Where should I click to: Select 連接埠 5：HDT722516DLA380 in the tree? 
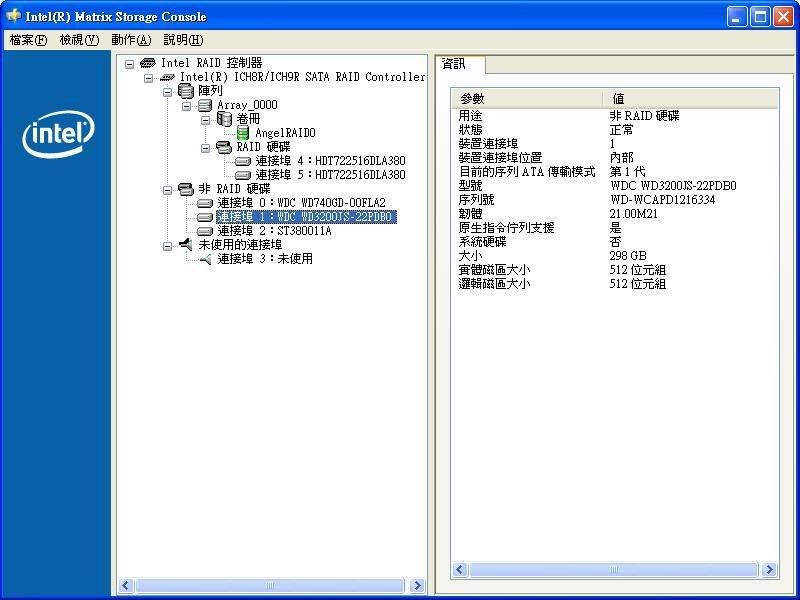click(x=330, y=175)
